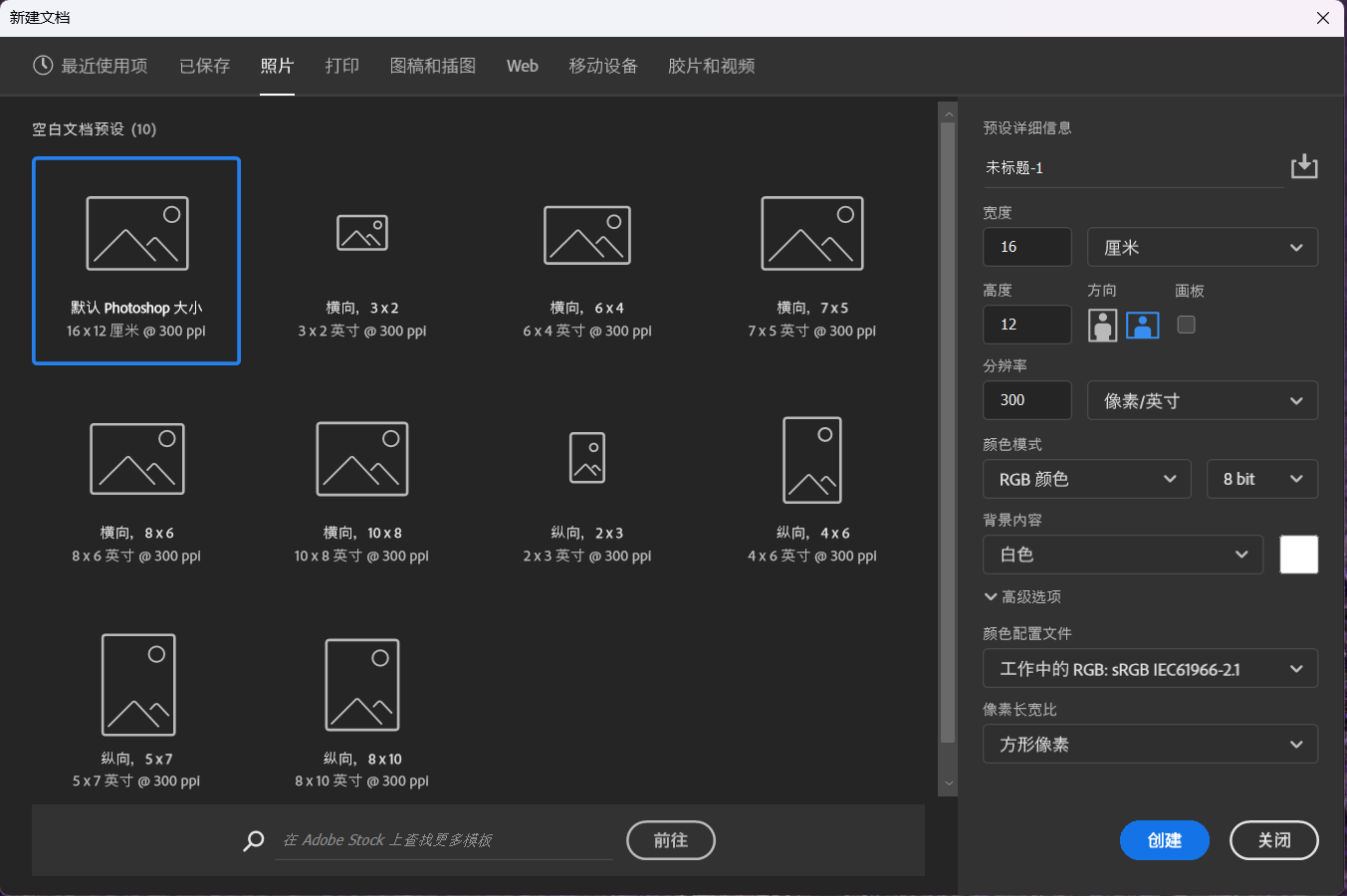This screenshot has width=1347, height=896.
Task: Switch to the 打印 tab
Action: coord(341,66)
